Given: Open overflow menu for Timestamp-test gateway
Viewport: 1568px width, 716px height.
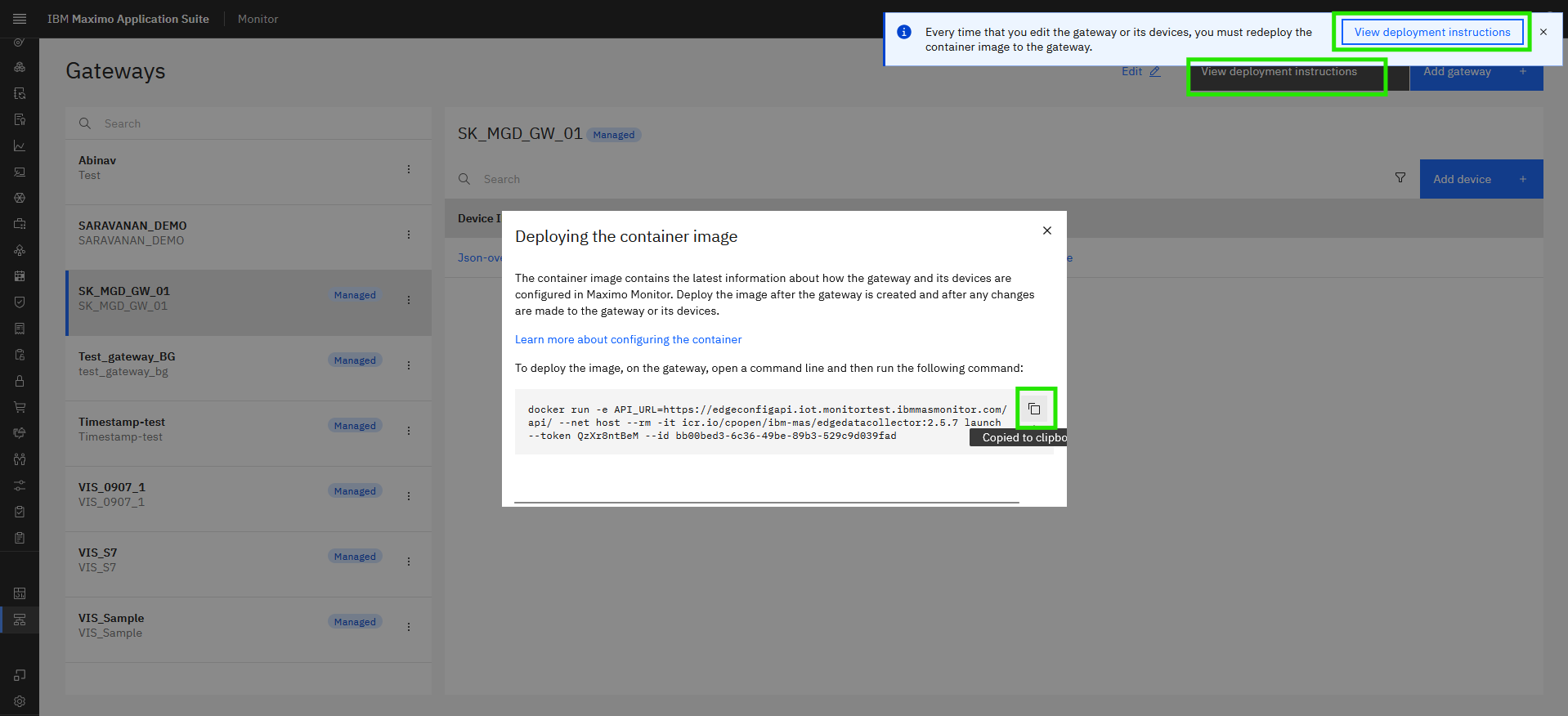Looking at the screenshot, I should (x=409, y=431).
